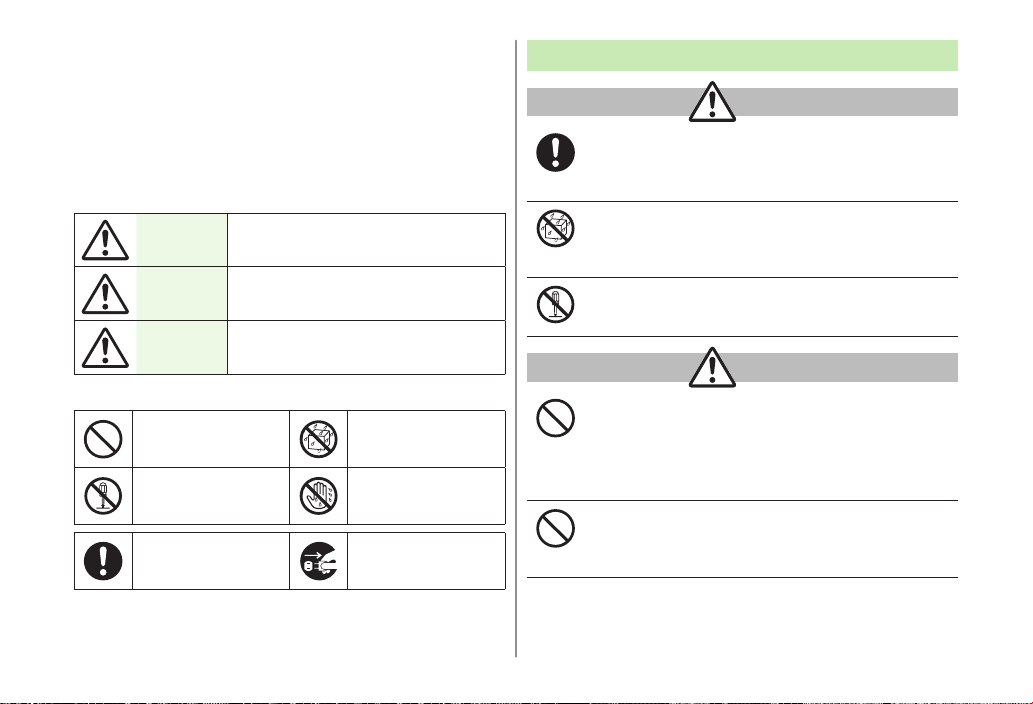The width and height of the screenshot is (1033, 704).
Task: Click exclamation circle beneath the upper gray banner
Action: point(555,153)
